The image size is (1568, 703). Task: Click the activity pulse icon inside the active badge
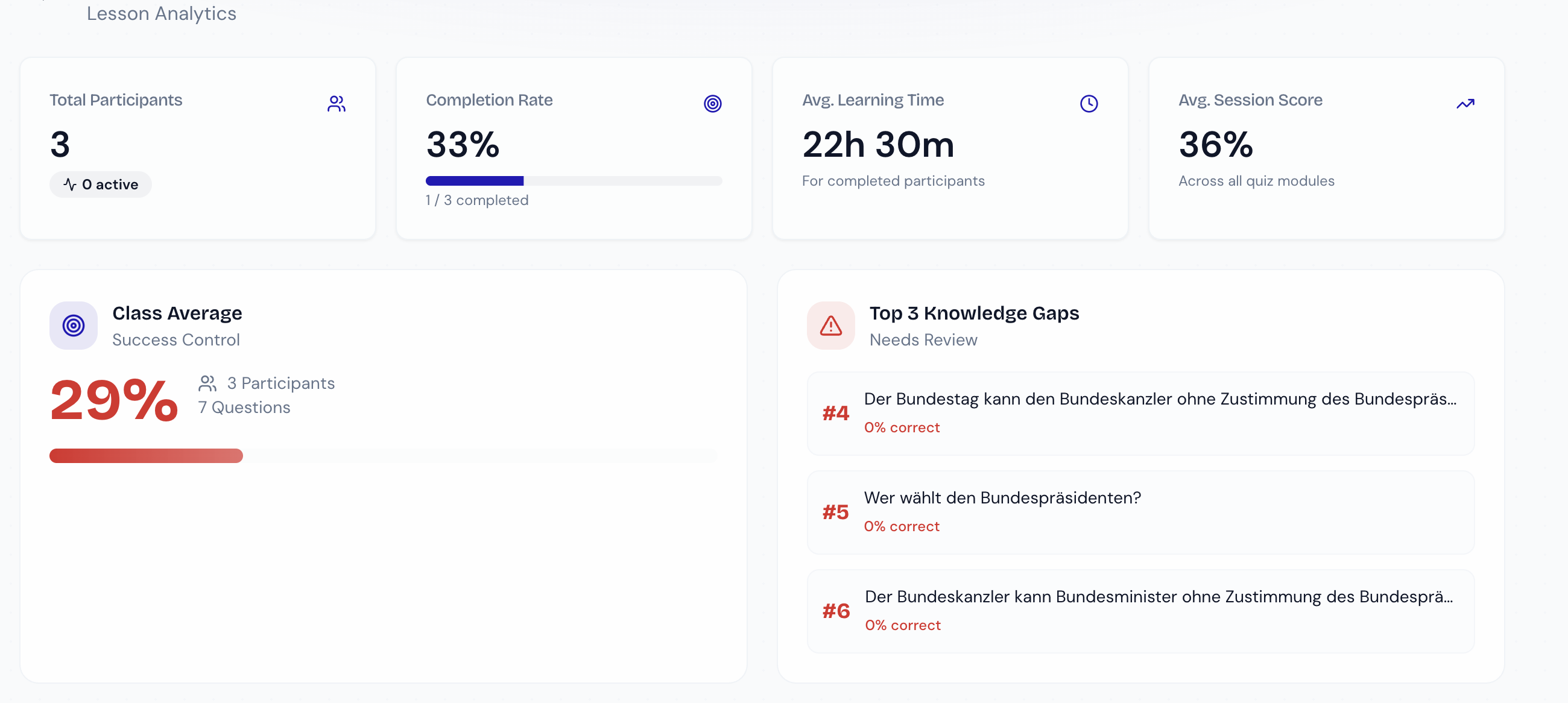pos(71,184)
